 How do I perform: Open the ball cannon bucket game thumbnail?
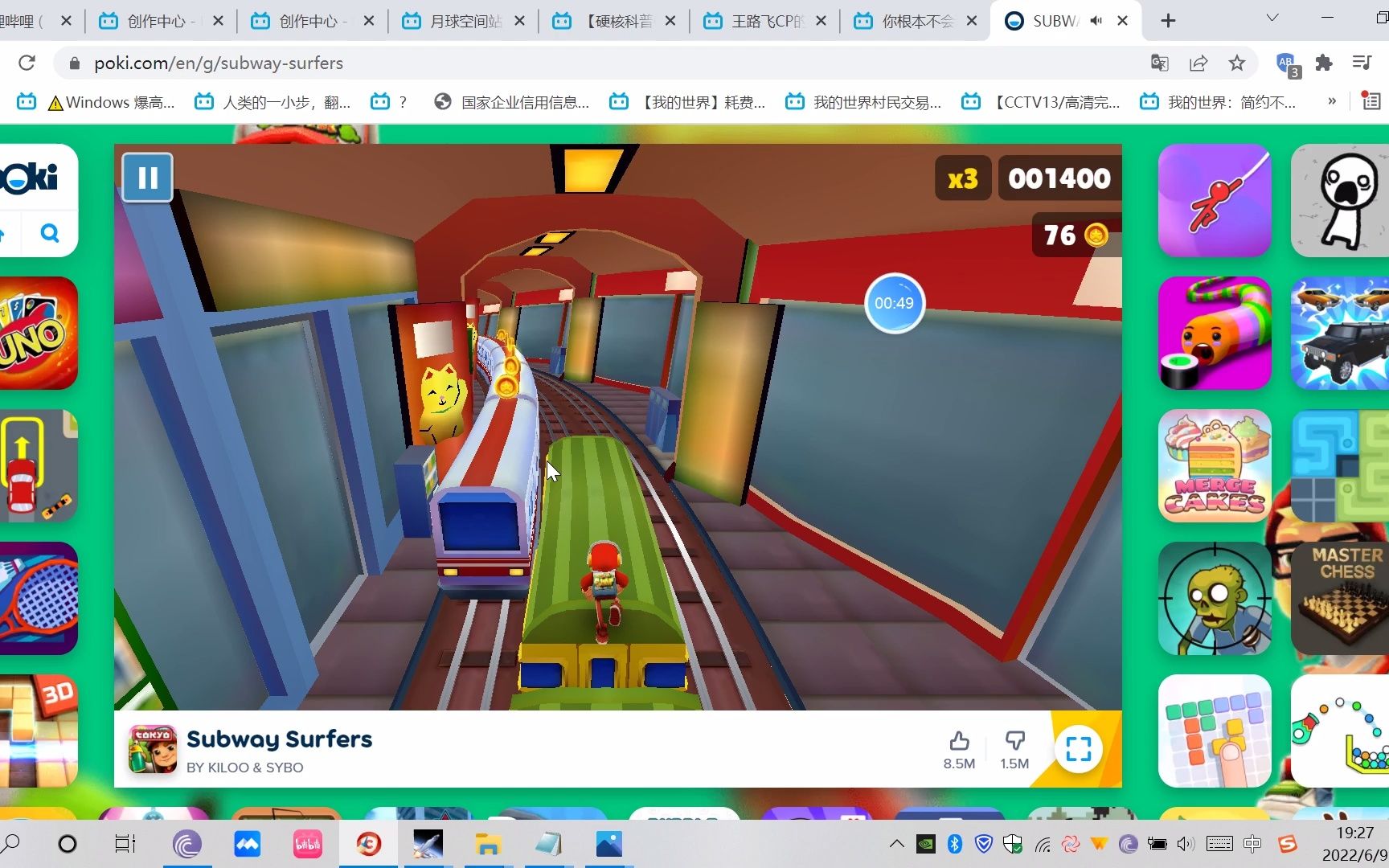click(x=1340, y=731)
